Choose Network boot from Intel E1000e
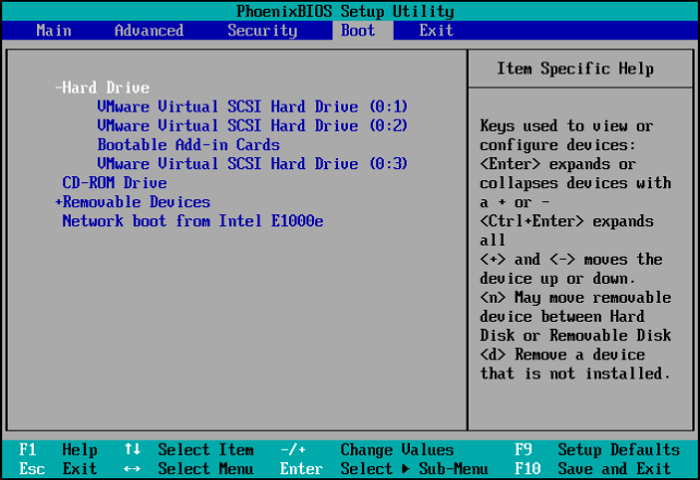This screenshot has width=700, height=480. click(192, 221)
